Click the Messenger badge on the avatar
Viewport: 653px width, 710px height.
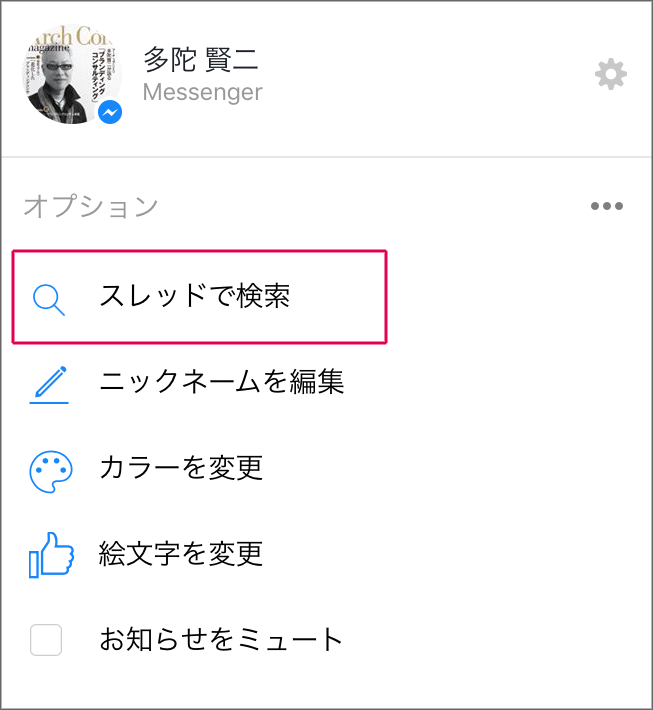click(x=110, y=112)
